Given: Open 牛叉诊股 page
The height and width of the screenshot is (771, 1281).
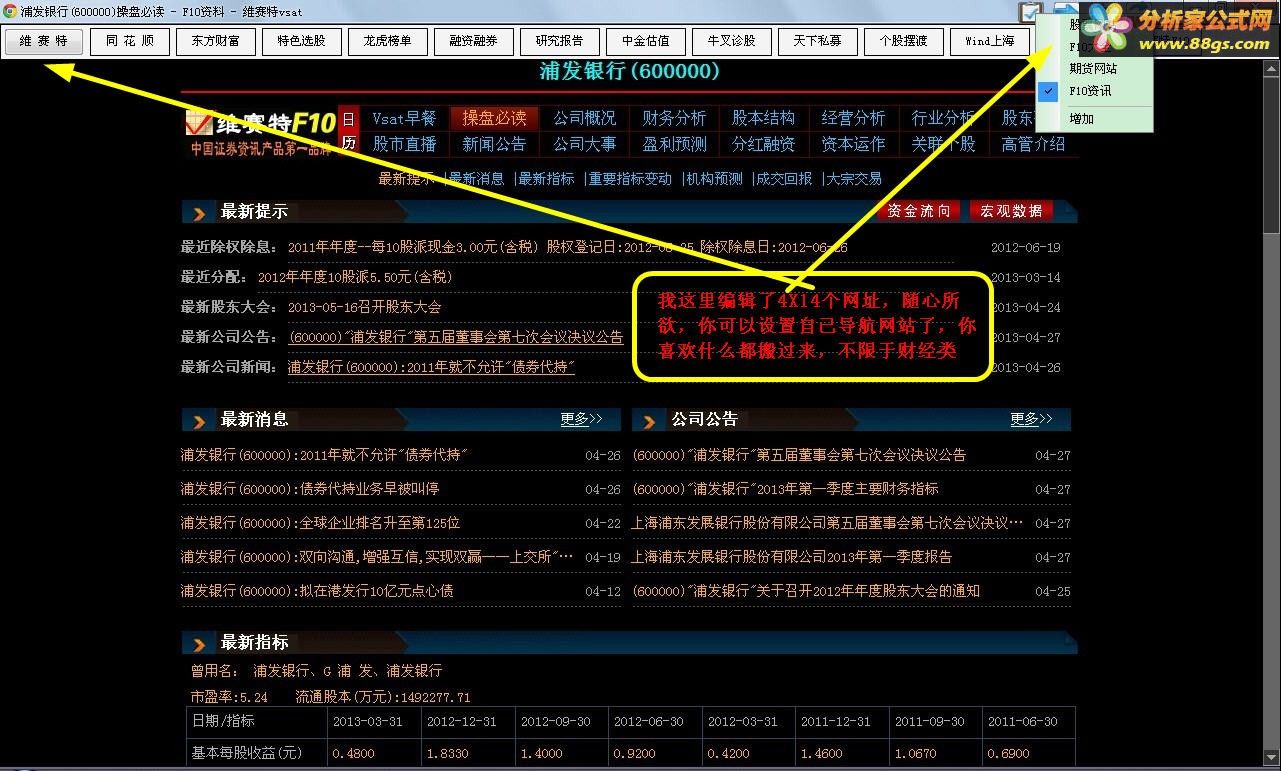Looking at the screenshot, I should point(732,41).
